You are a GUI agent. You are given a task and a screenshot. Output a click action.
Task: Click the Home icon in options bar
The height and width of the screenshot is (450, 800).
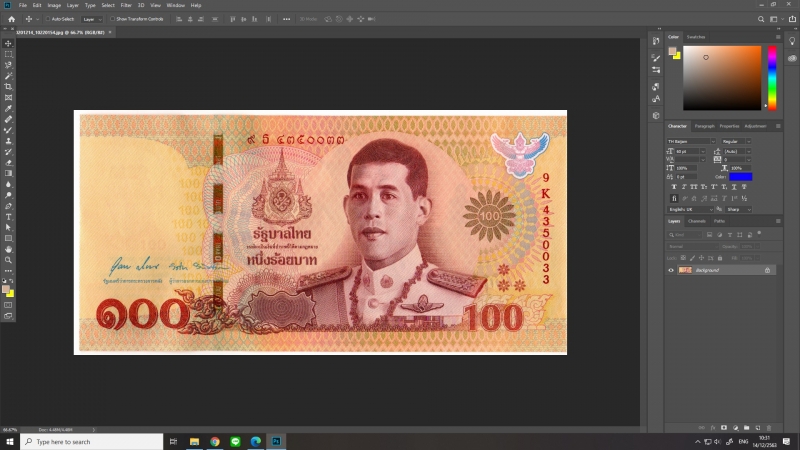(11, 19)
